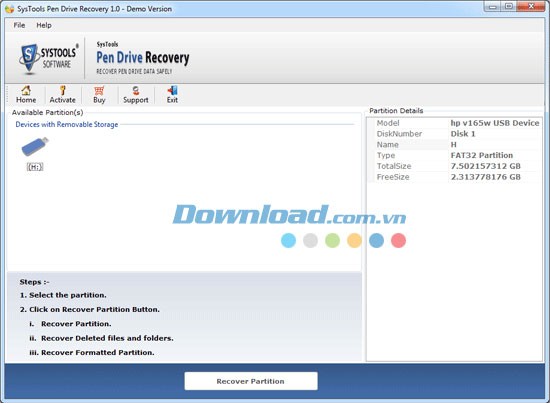Click FreeSize value 2.313778176 GB
550x403 pixels.
click(x=485, y=177)
